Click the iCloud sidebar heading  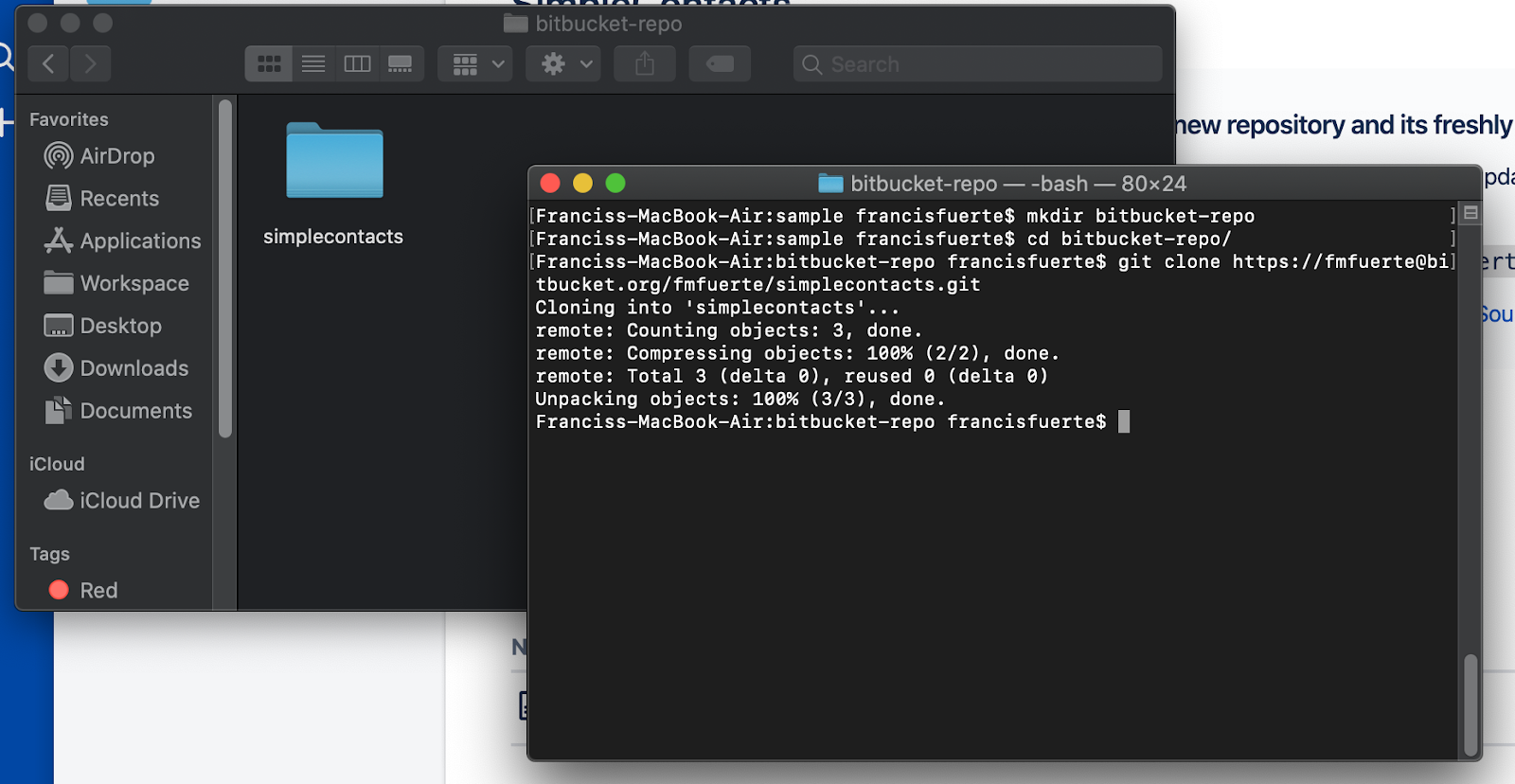click(x=57, y=464)
